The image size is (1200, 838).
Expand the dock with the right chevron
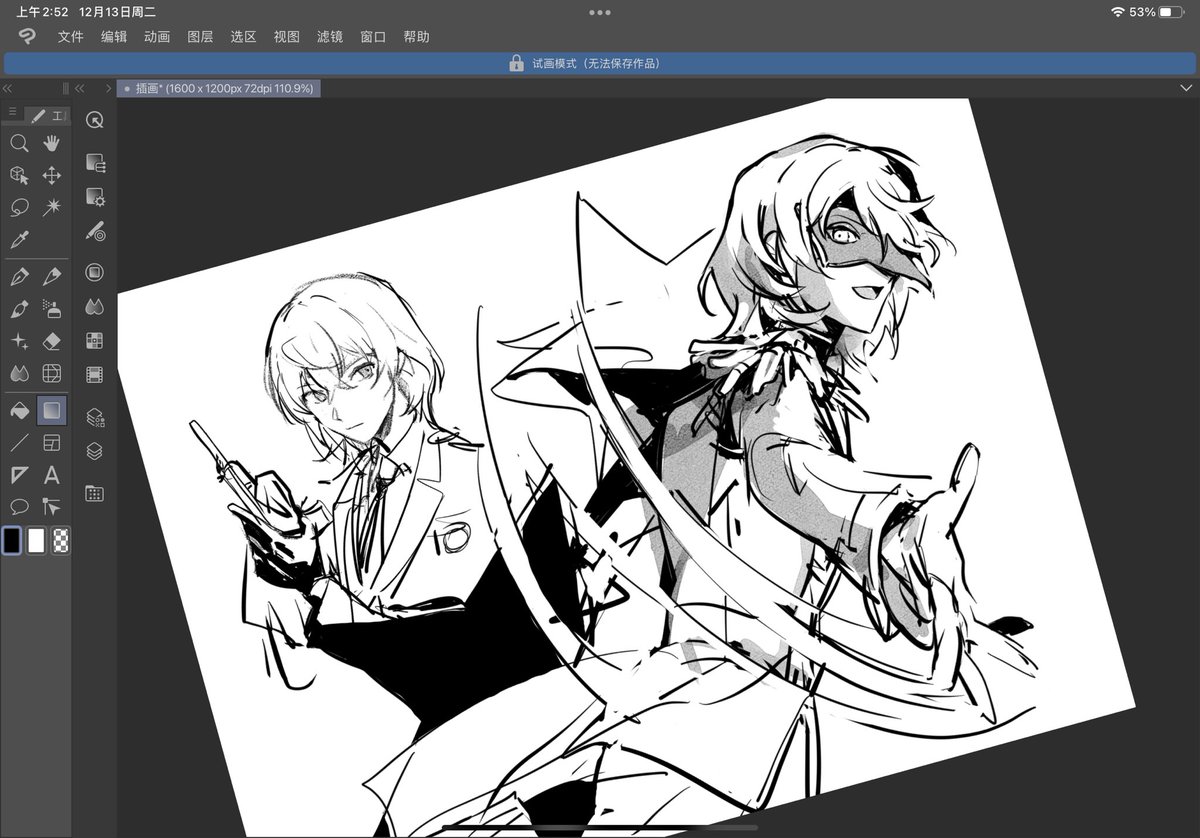click(x=108, y=88)
